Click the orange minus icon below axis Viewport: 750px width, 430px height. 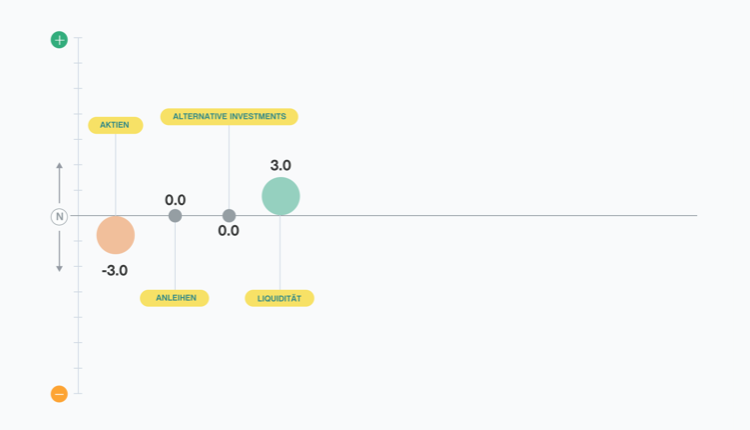click(59, 394)
